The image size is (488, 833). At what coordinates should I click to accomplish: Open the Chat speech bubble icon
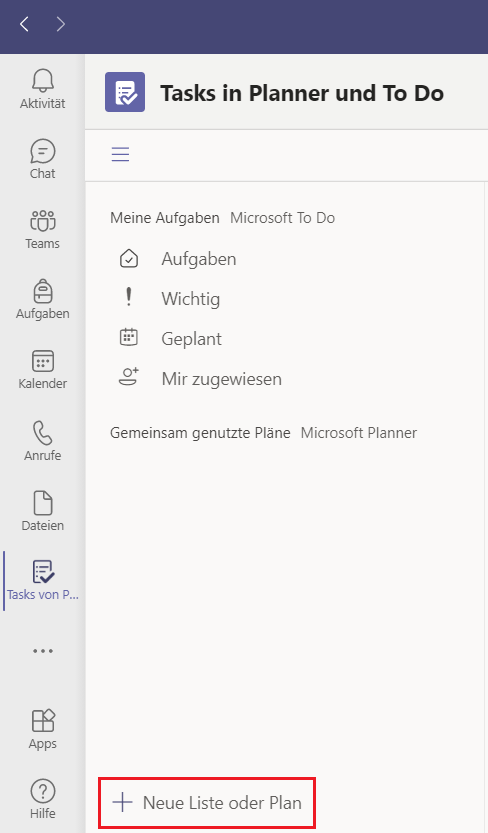pyautogui.click(x=42, y=151)
